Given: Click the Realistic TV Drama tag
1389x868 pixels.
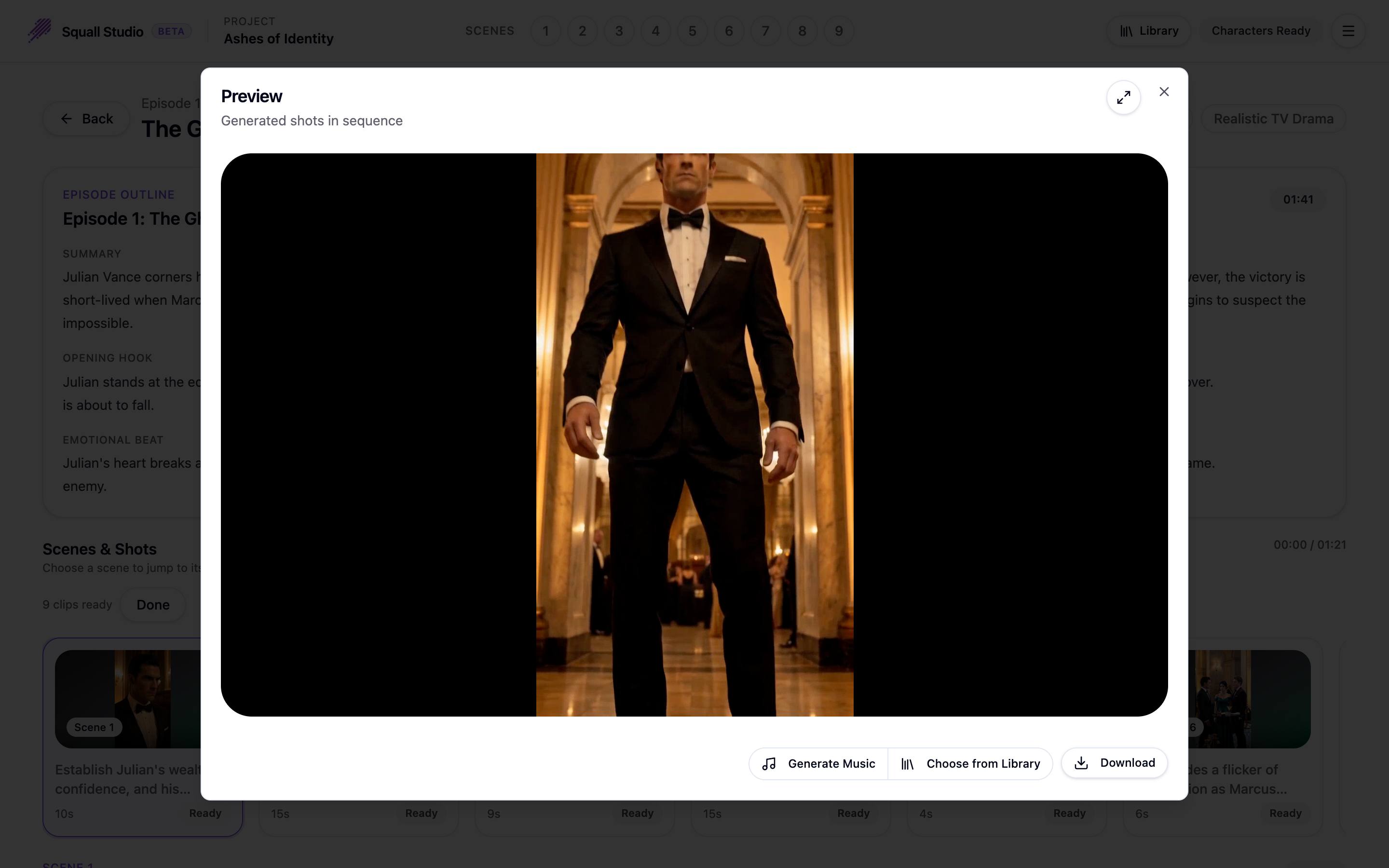Looking at the screenshot, I should click(x=1273, y=119).
